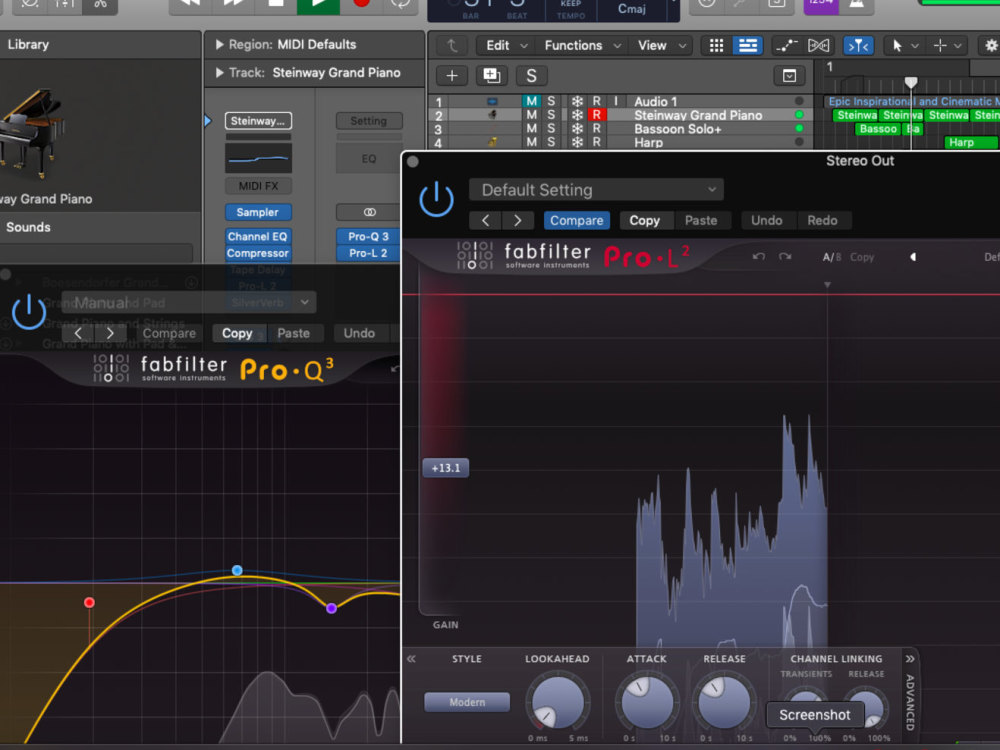Viewport: 1000px width, 750px height.
Task: Open the Sampler instrument slot
Action: coord(258,212)
